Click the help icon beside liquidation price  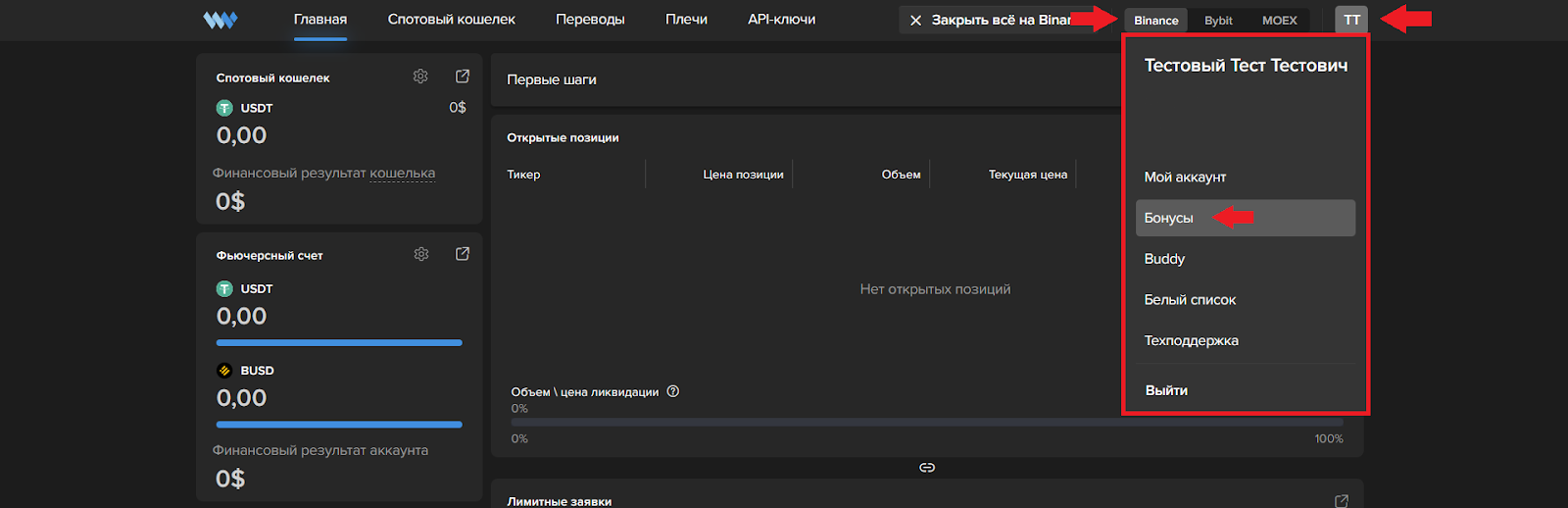point(673,391)
